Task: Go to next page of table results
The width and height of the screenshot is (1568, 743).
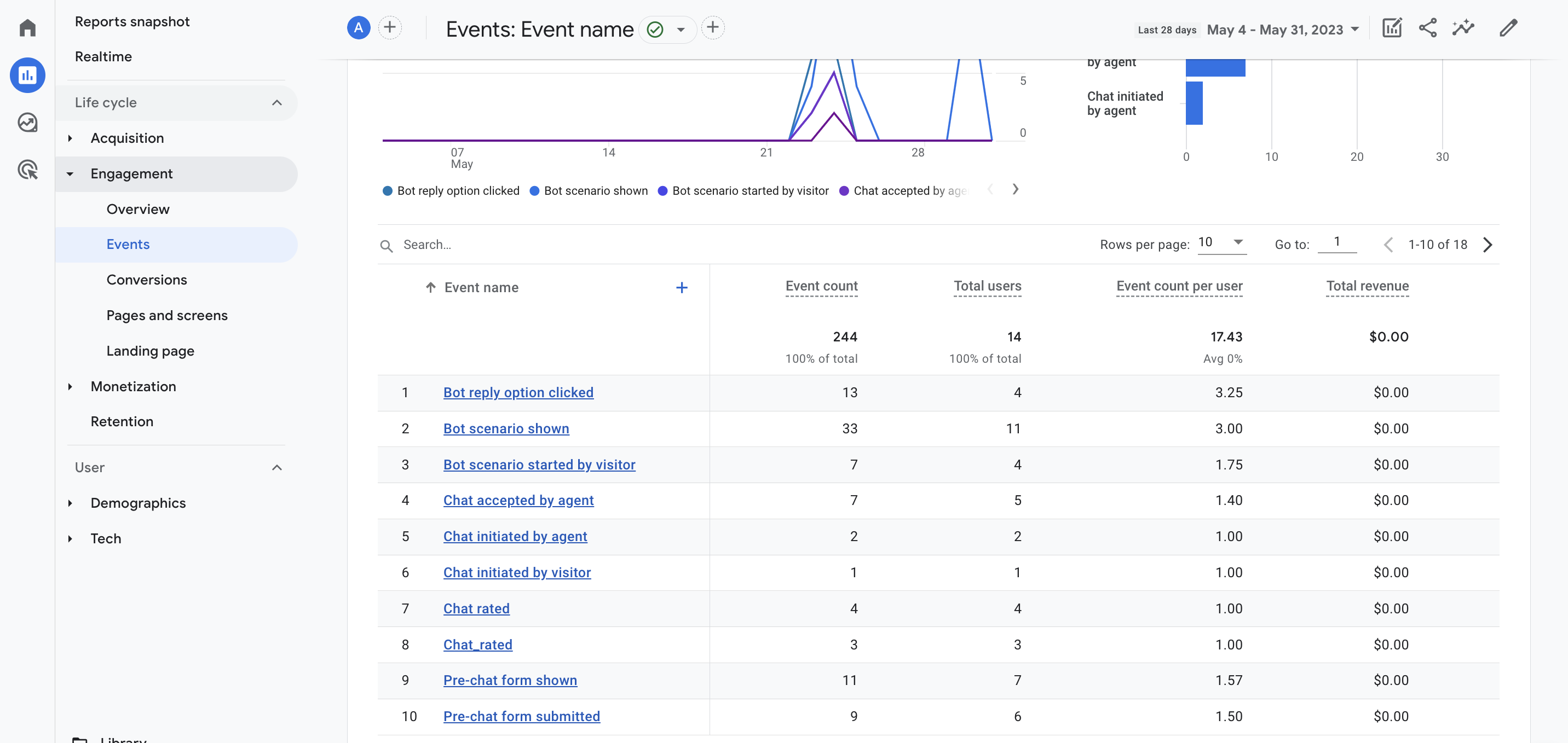Action: pyautogui.click(x=1487, y=245)
